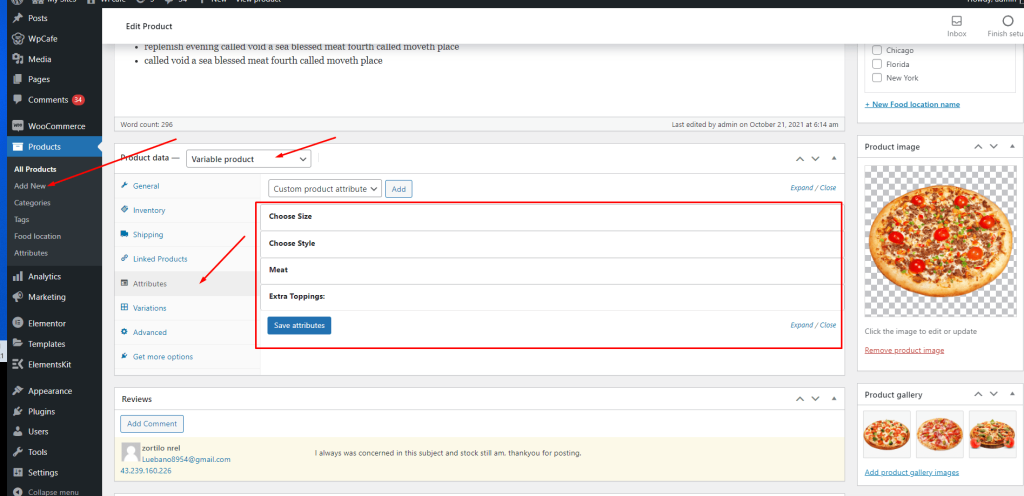The image size is (1024, 496).
Task: Click the Add Comment button
Action: pos(152,424)
